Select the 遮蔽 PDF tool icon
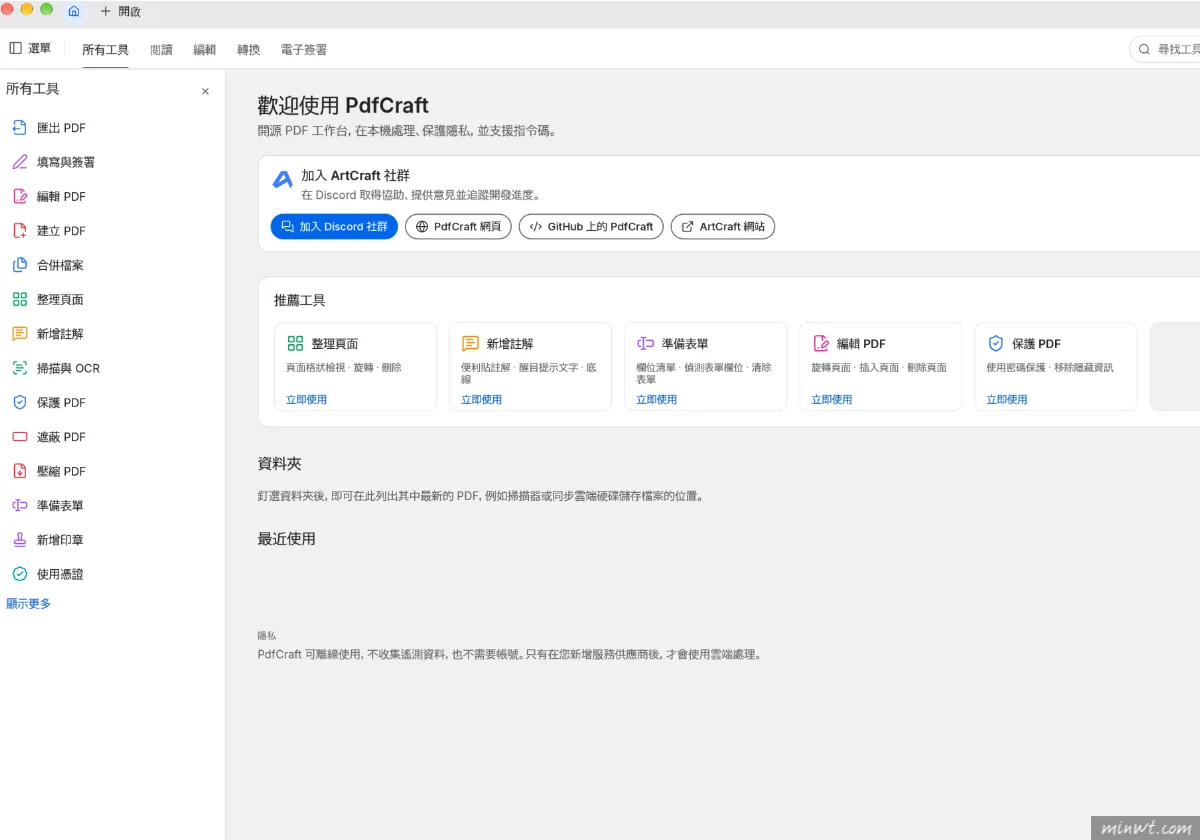 [19, 437]
